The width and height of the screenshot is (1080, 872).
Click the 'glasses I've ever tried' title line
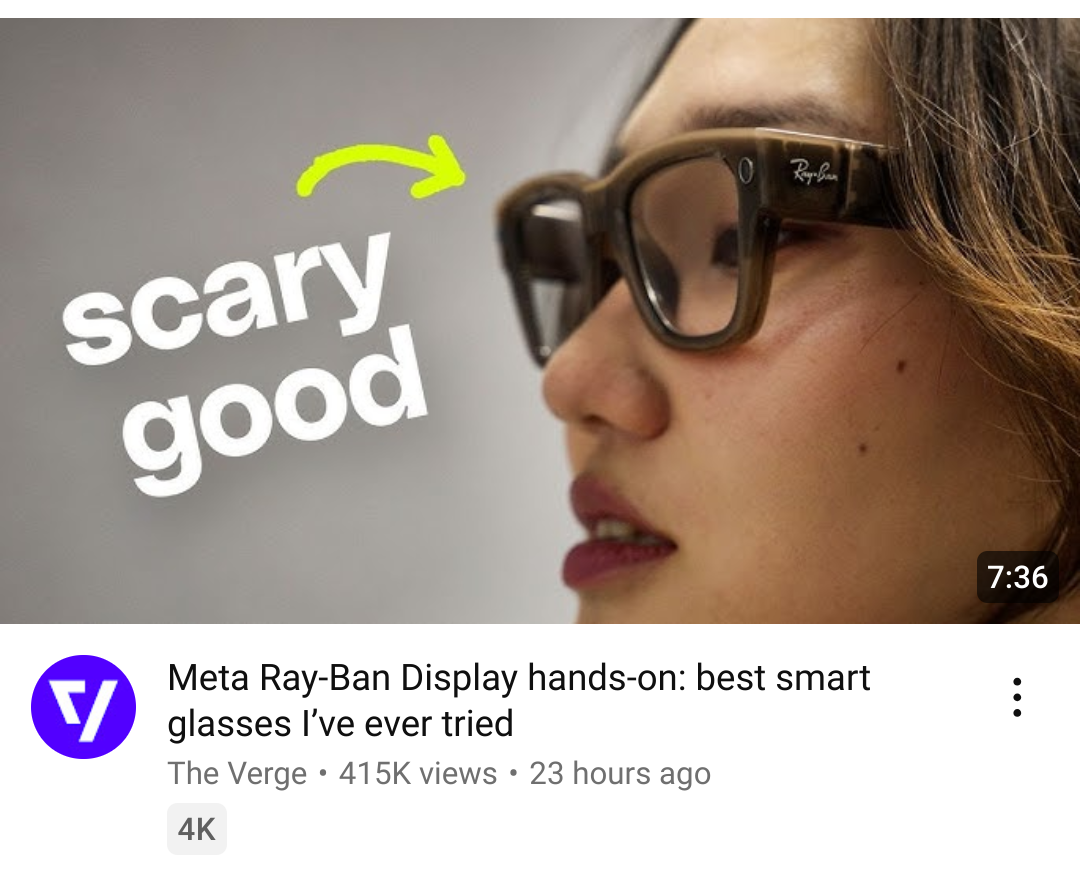click(x=340, y=723)
